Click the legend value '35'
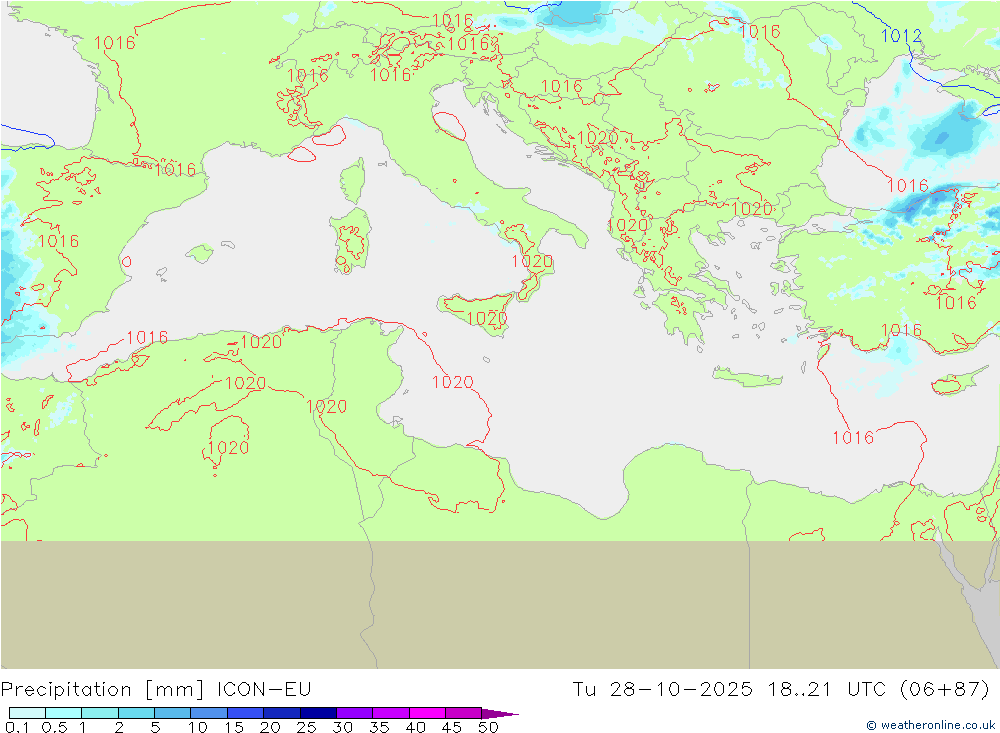The height and width of the screenshot is (733, 1000). pos(379,727)
